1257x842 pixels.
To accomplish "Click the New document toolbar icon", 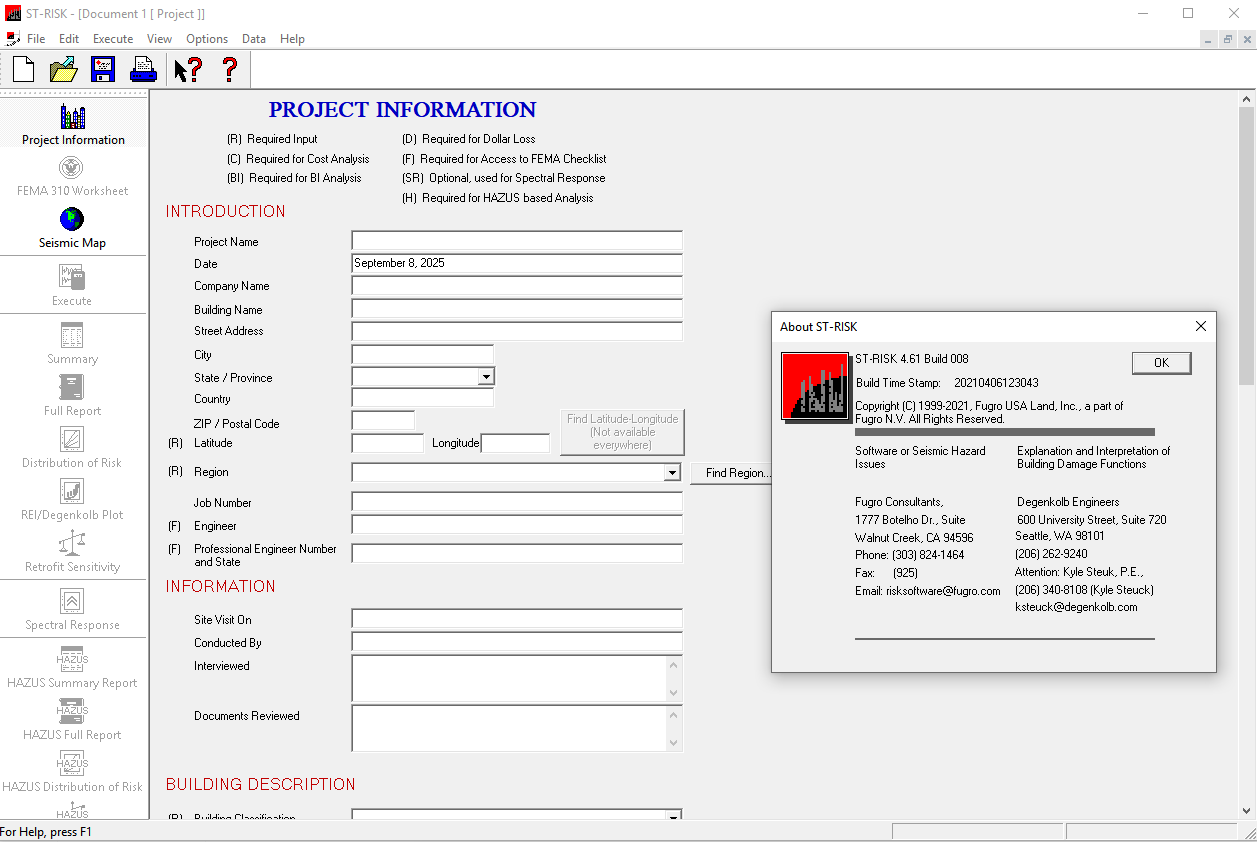I will click(23, 69).
